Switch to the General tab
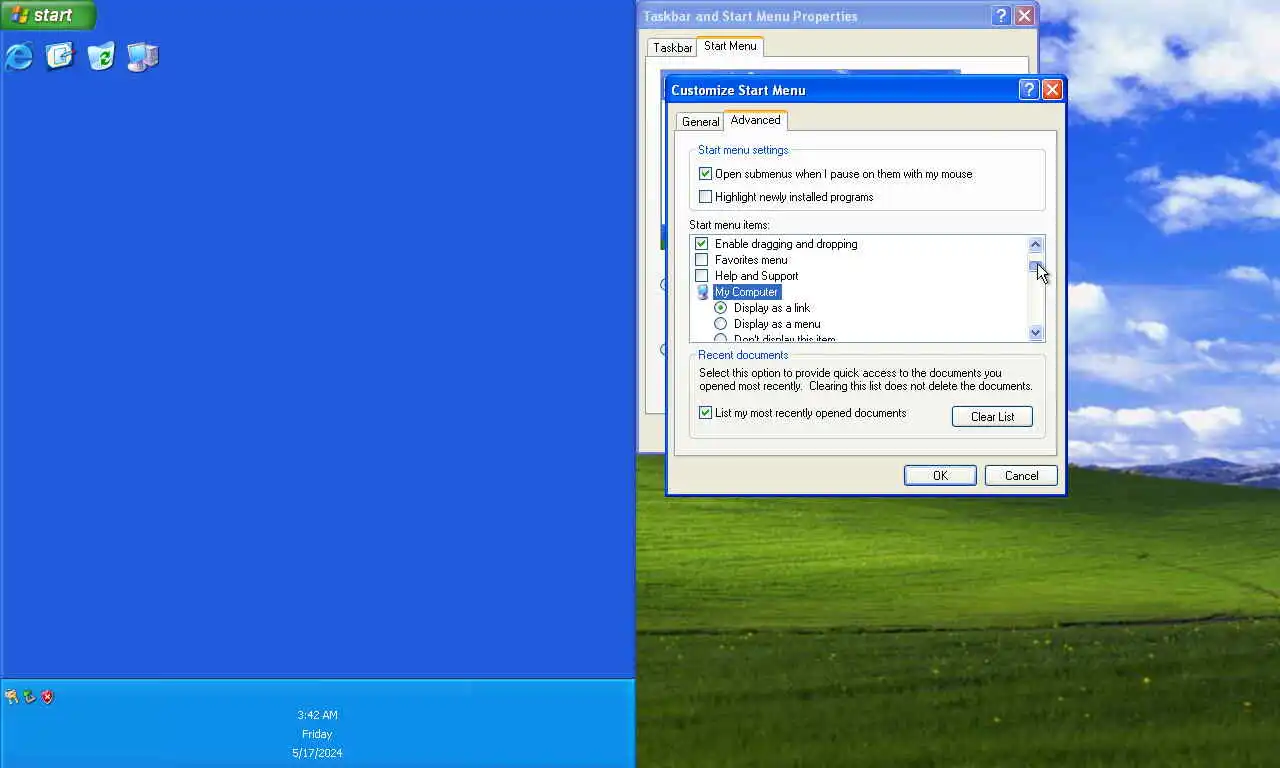Viewport: 1280px width, 768px height. click(700, 121)
